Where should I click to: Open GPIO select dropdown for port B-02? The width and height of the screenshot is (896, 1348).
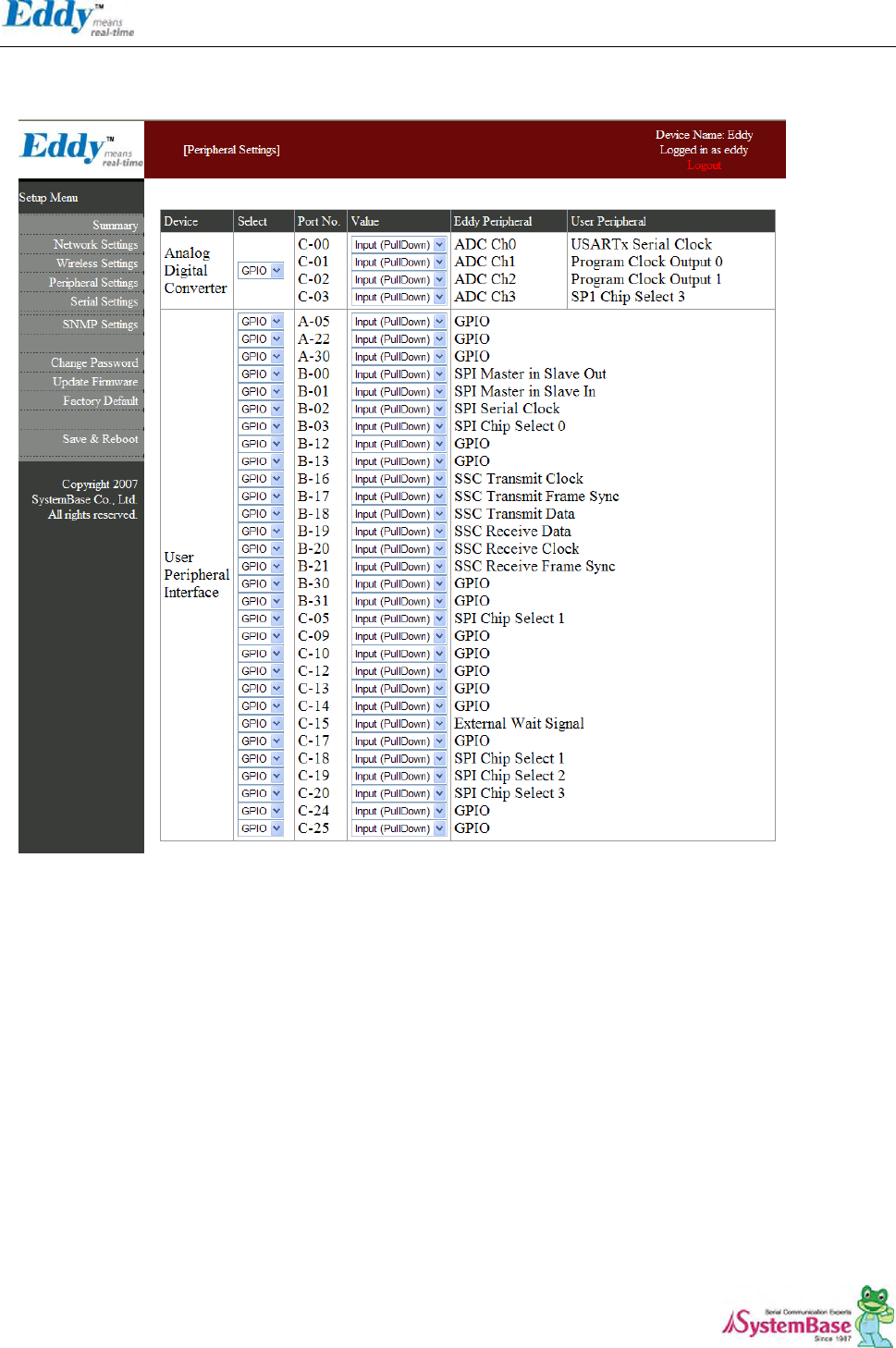261,410
